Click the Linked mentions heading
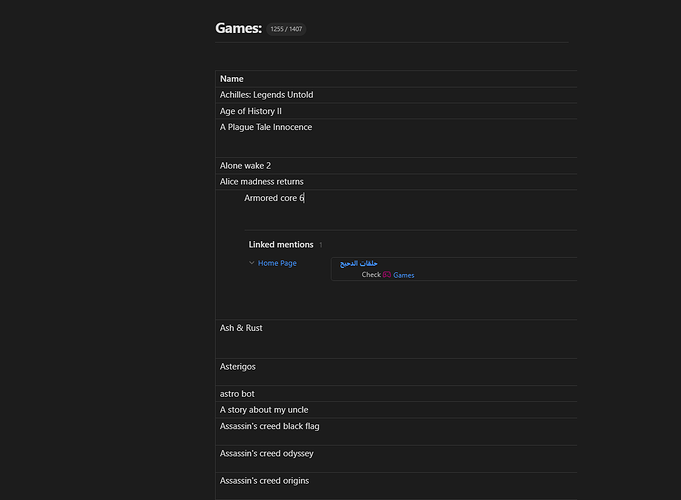Screen dimensions: 681x500 point(281,245)
